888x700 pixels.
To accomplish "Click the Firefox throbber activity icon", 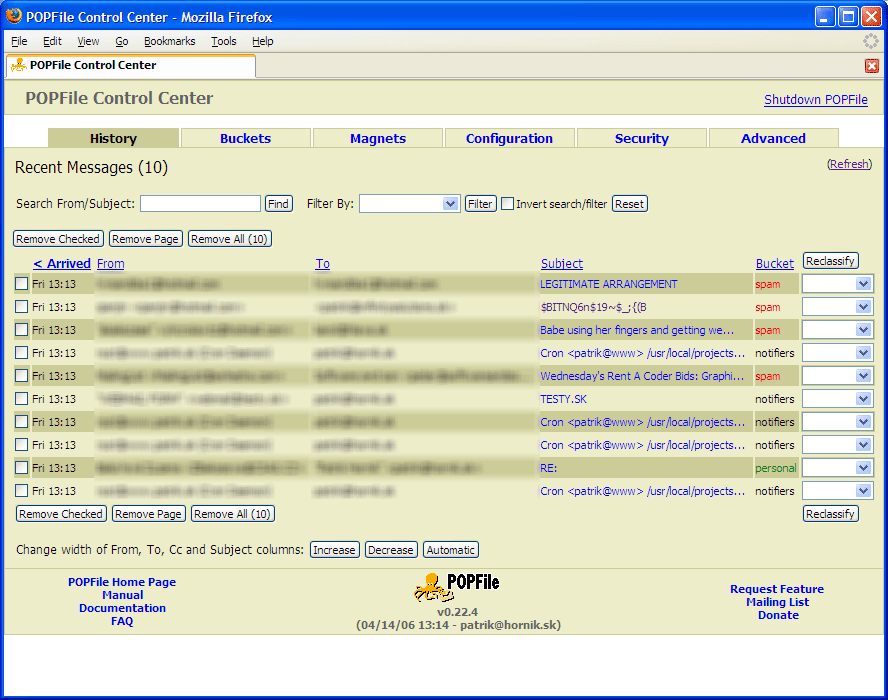I will [870, 41].
